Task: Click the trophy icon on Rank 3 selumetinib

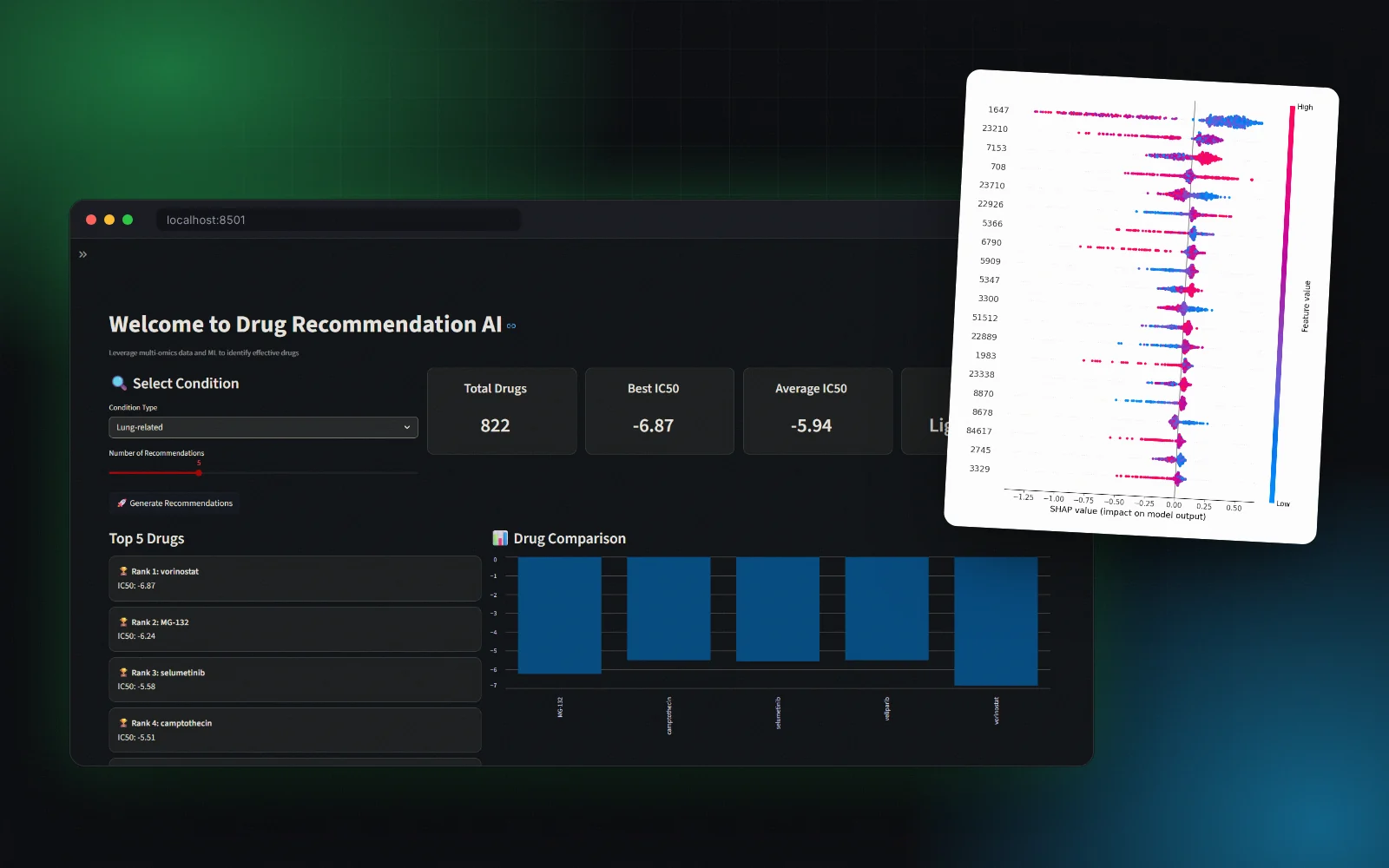Action: pos(123,673)
